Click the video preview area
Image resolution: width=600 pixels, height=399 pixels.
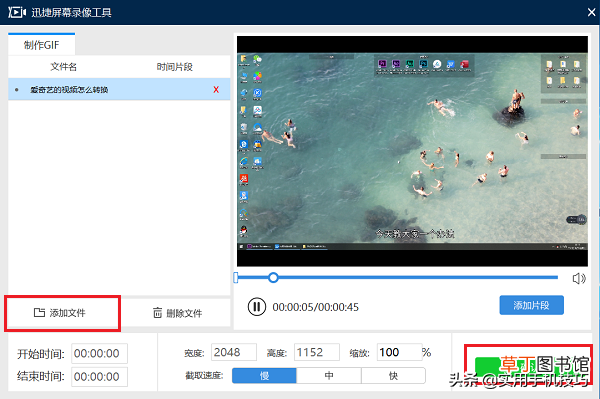click(x=412, y=151)
